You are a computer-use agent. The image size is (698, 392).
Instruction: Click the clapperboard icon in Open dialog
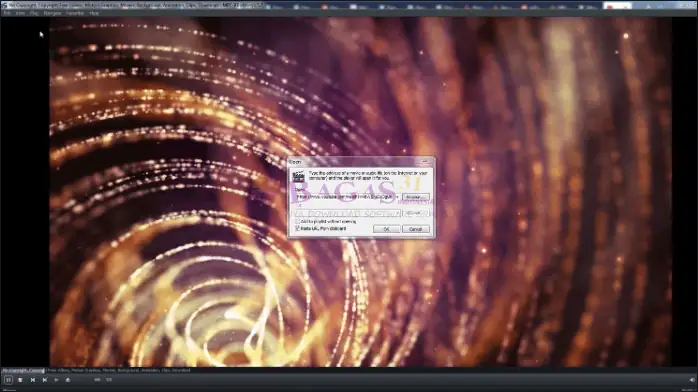[x=298, y=176]
